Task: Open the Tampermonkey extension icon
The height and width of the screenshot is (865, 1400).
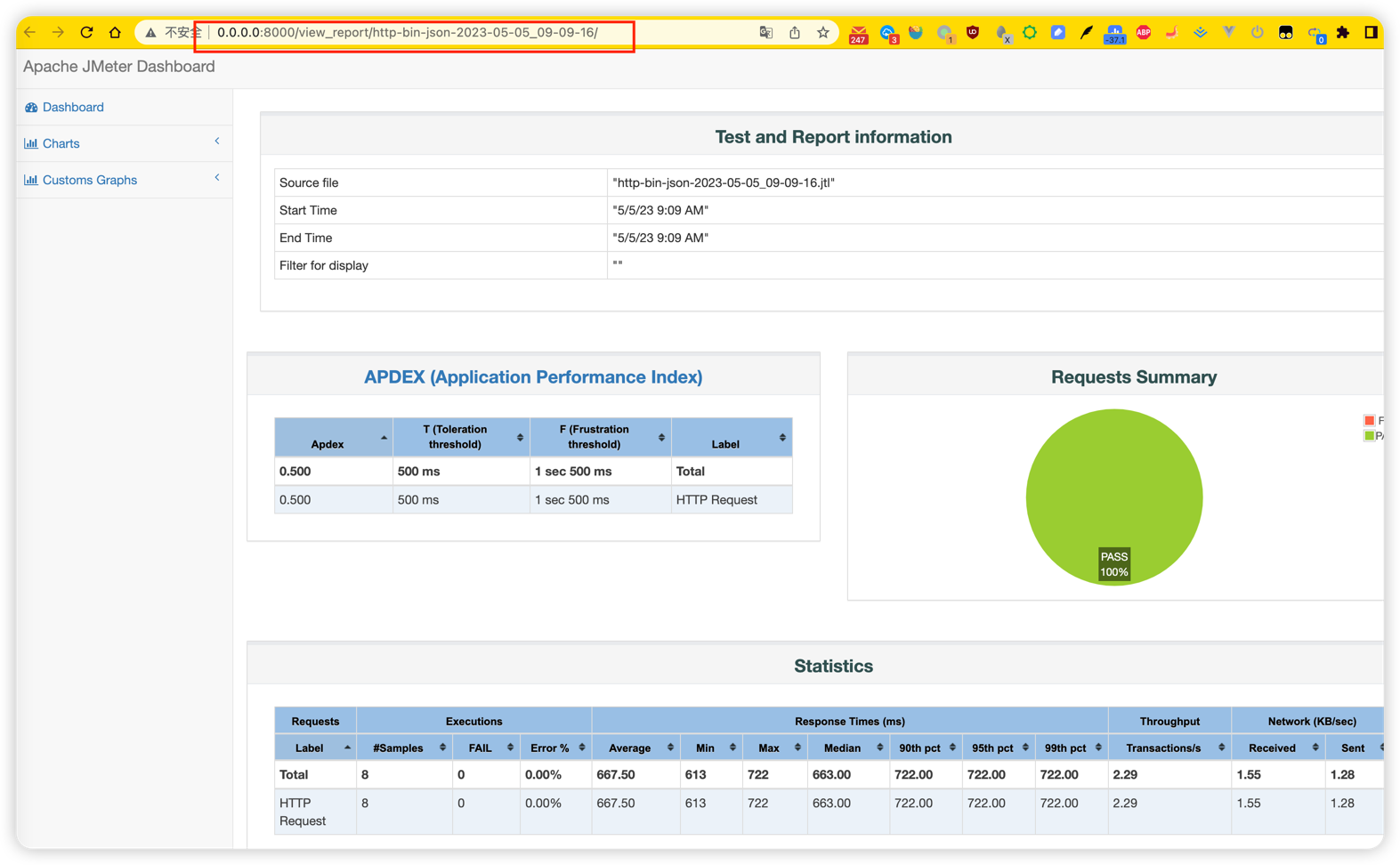Action: pyautogui.click(x=1286, y=33)
